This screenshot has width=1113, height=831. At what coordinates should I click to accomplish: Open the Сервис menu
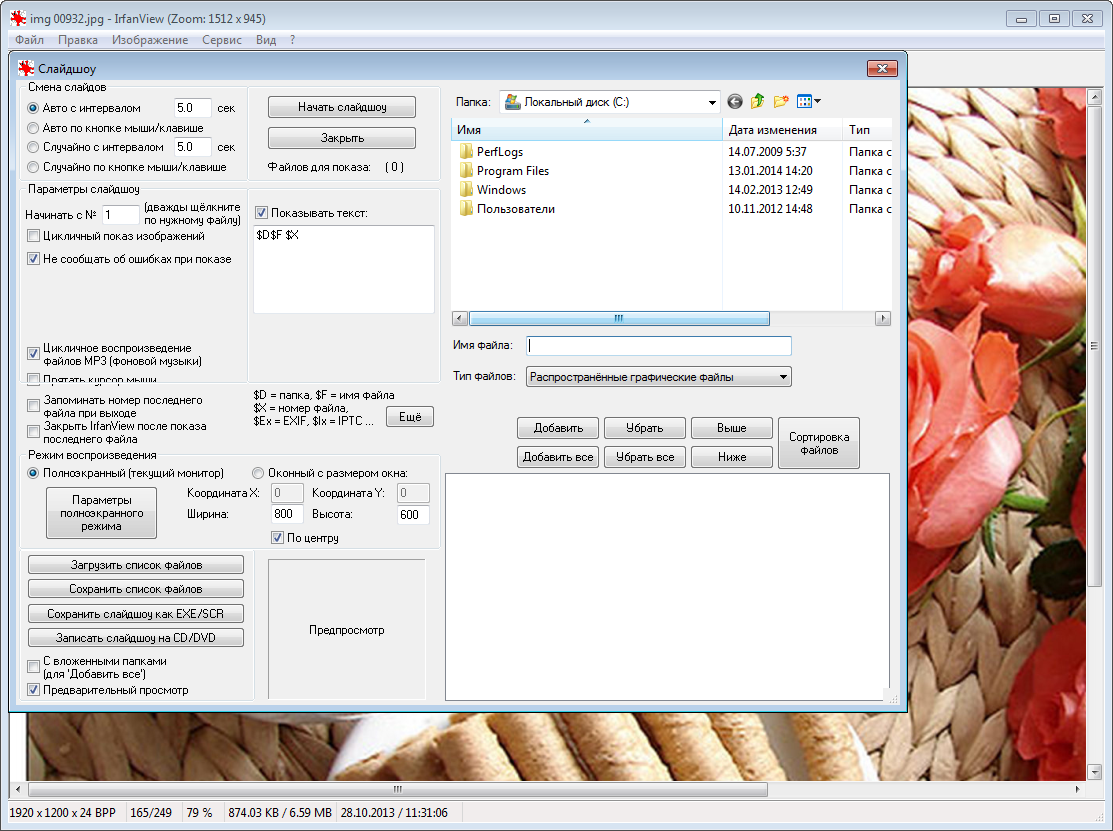(x=221, y=40)
